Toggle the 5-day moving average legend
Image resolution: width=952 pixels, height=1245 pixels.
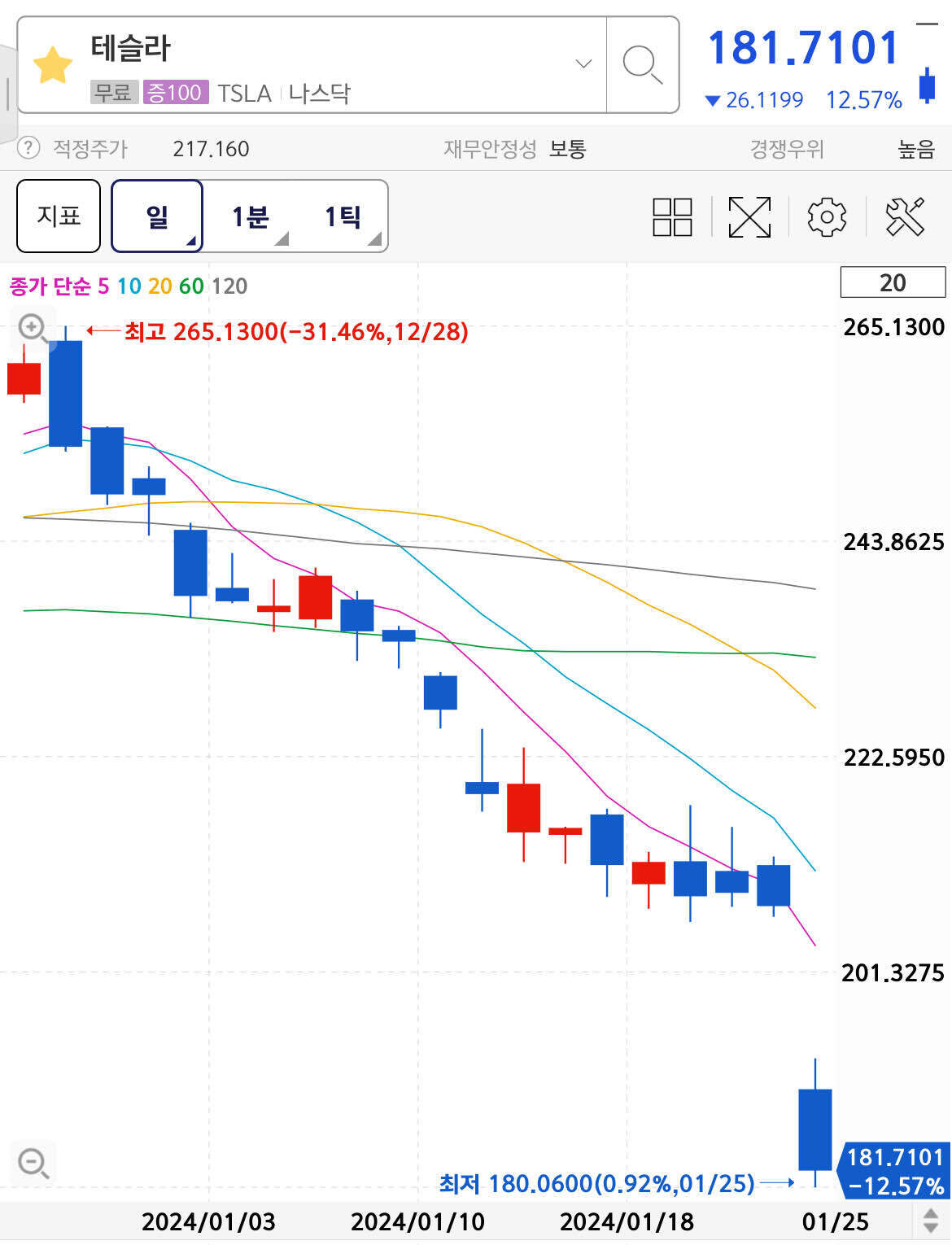[103, 286]
